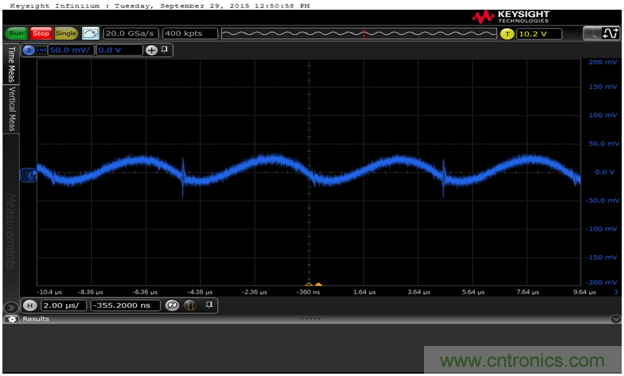The width and height of the screenshot is (624, 376).
Task: Stop acquisition with the red Stop button
Action: click(41, 33)
